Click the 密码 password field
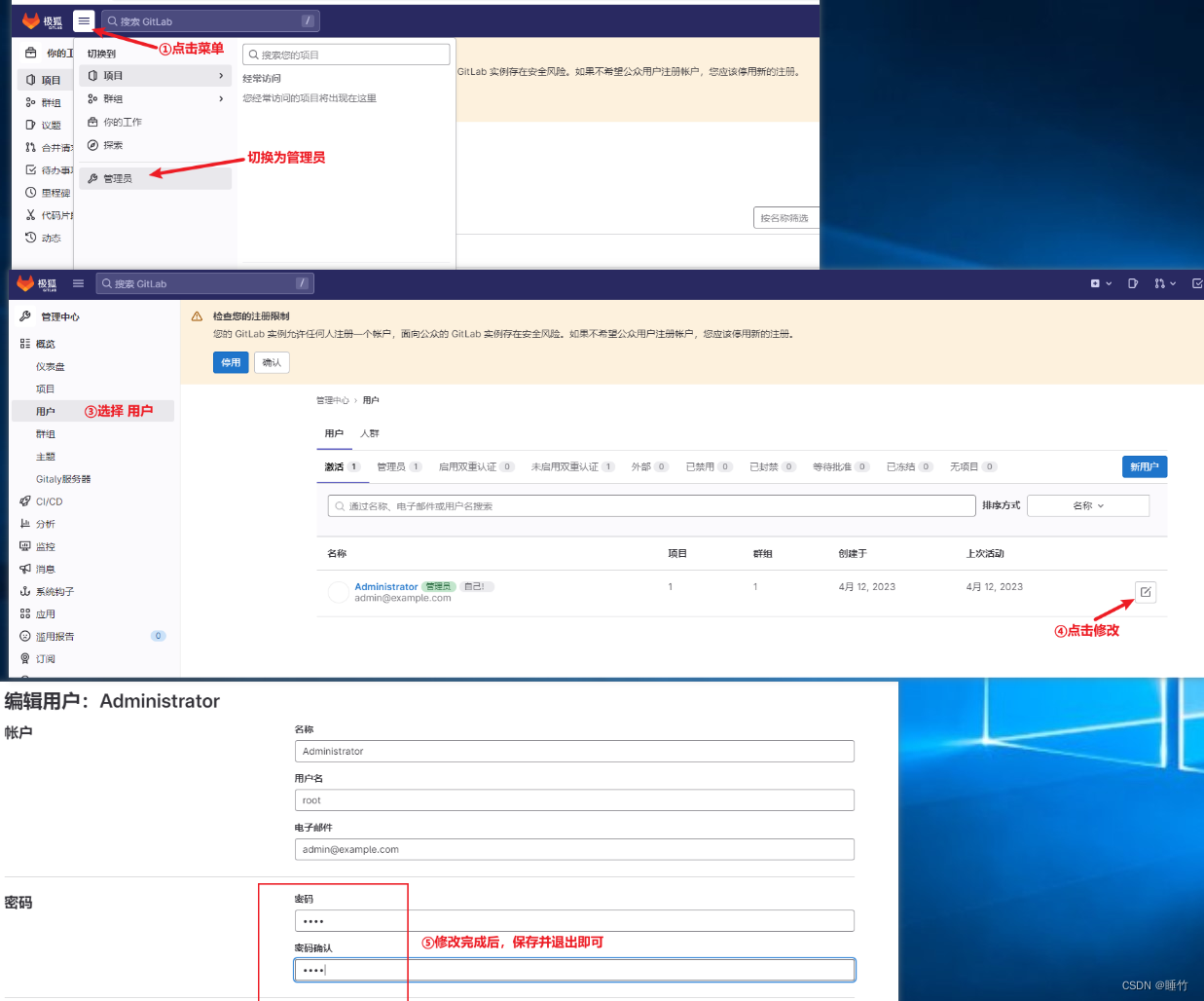 [574, 920]
